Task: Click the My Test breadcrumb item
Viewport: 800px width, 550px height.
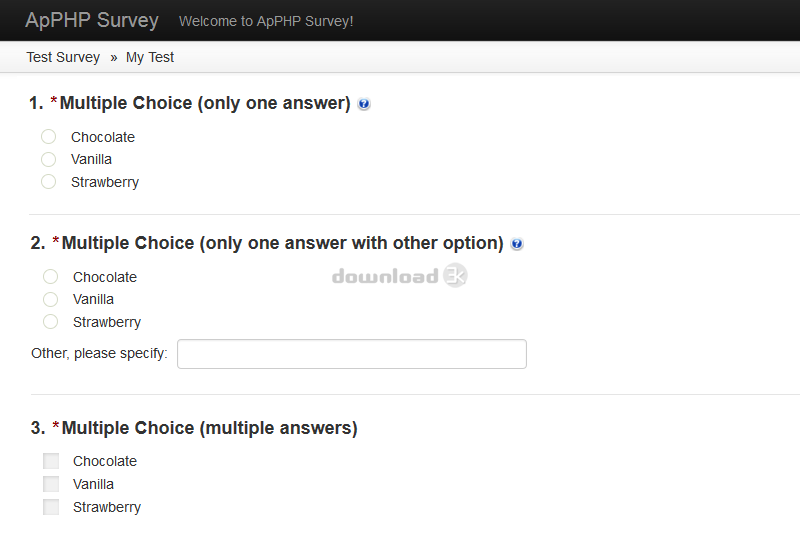Action: coord(150,57)
